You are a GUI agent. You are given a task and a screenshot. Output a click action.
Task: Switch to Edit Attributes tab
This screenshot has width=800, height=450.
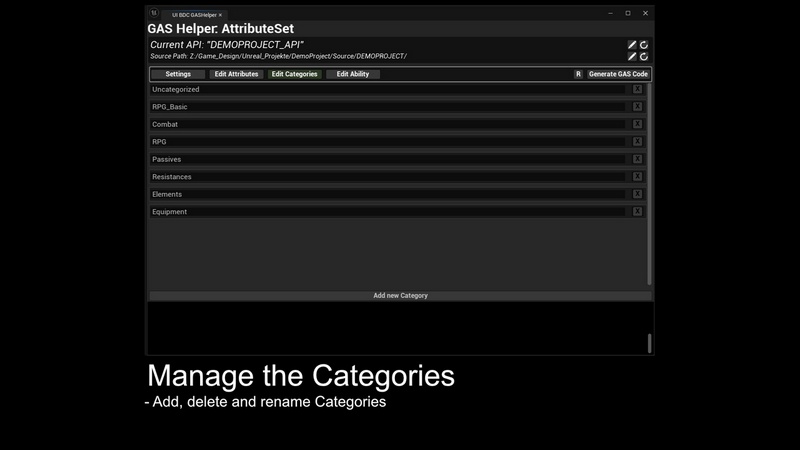click(236, 74)
